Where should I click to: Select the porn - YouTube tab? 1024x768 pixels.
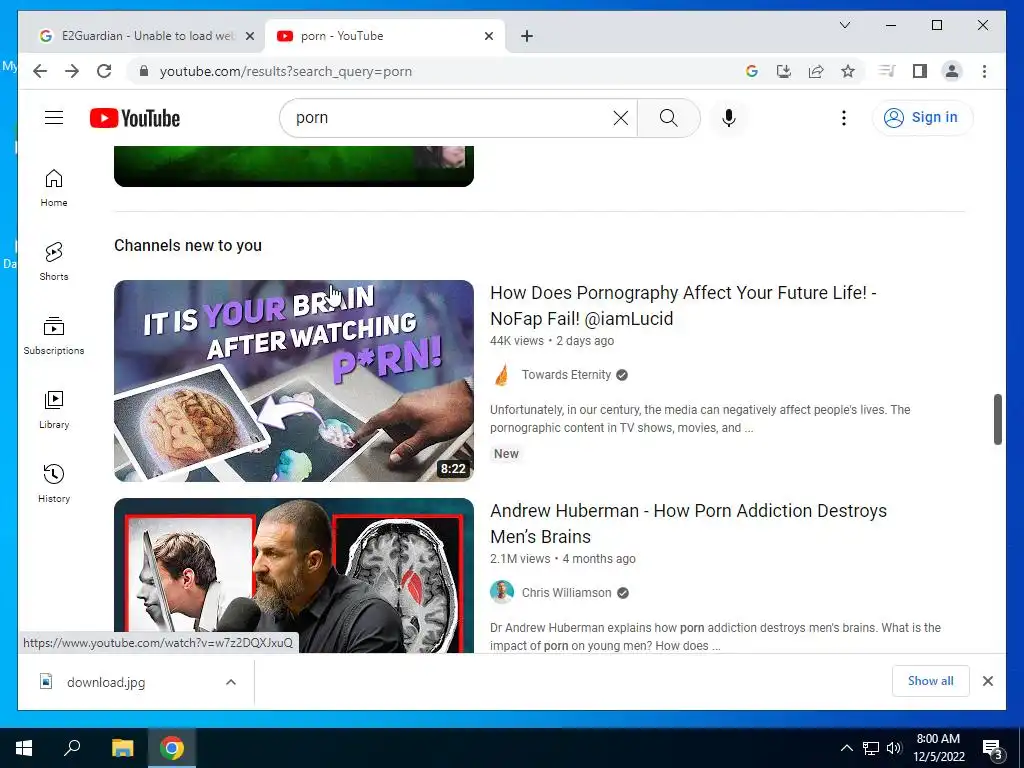pos(384,36)
